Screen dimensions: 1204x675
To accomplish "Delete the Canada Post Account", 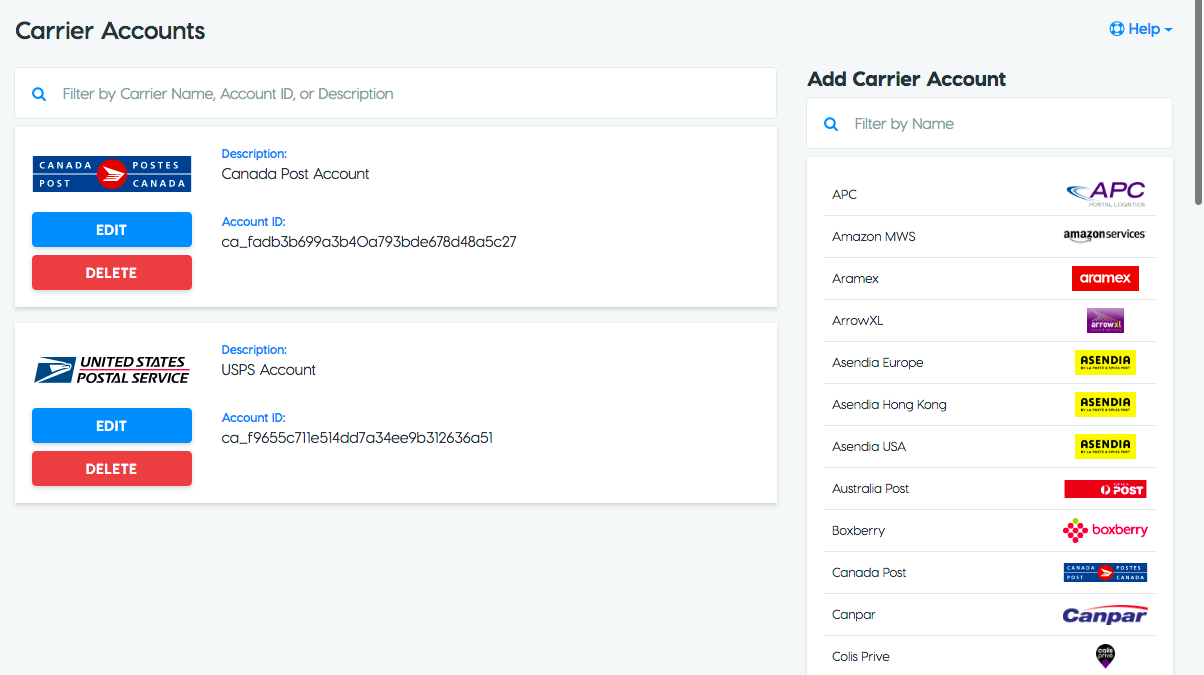I will point(112,272).
